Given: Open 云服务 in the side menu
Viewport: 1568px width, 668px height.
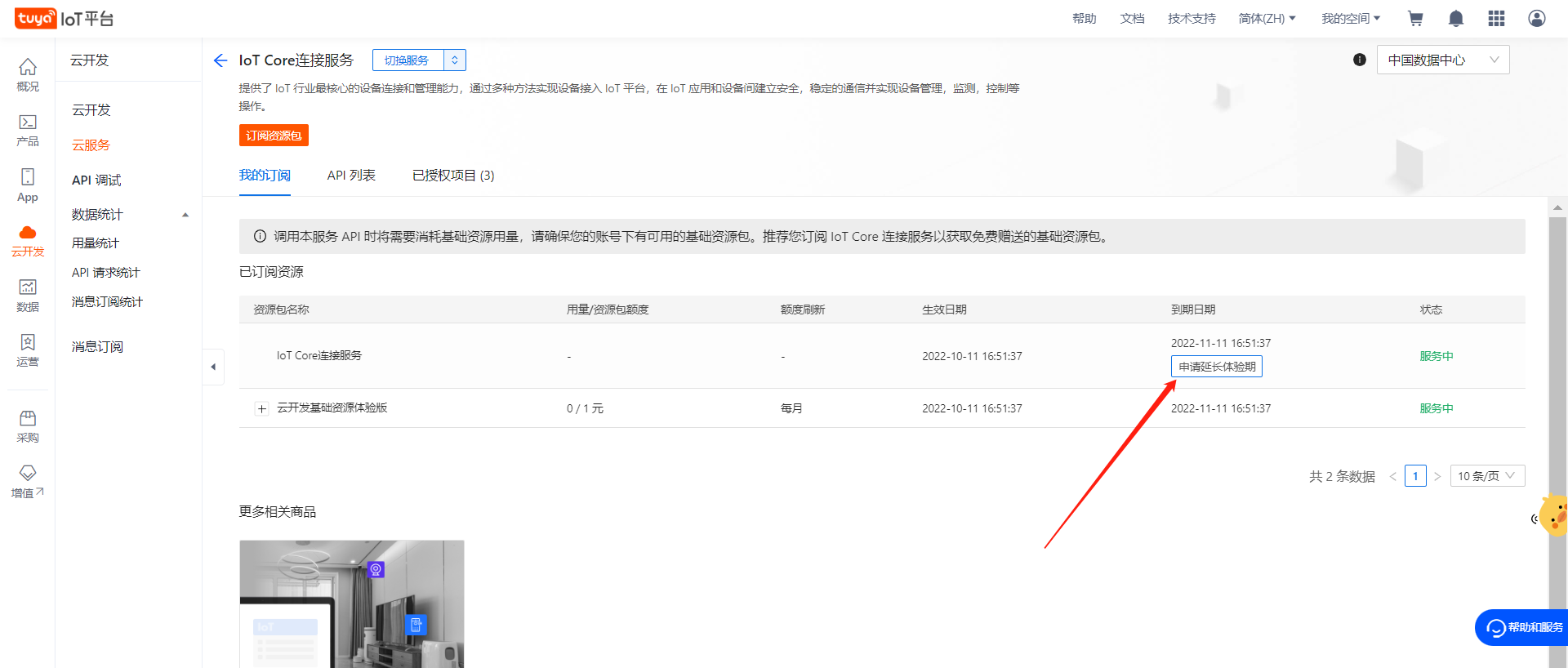Looking at the screenshot, I should pos(91,145).
